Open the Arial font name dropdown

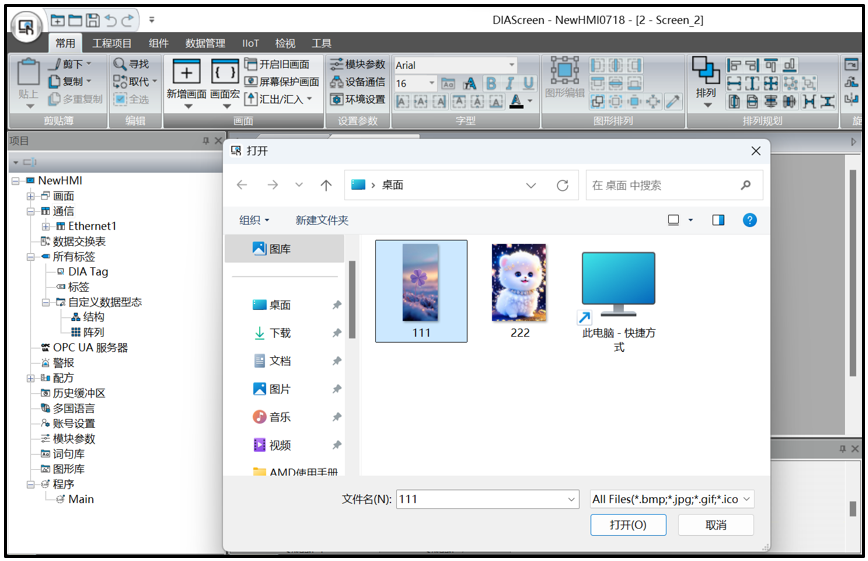click(x=511, y=65)
